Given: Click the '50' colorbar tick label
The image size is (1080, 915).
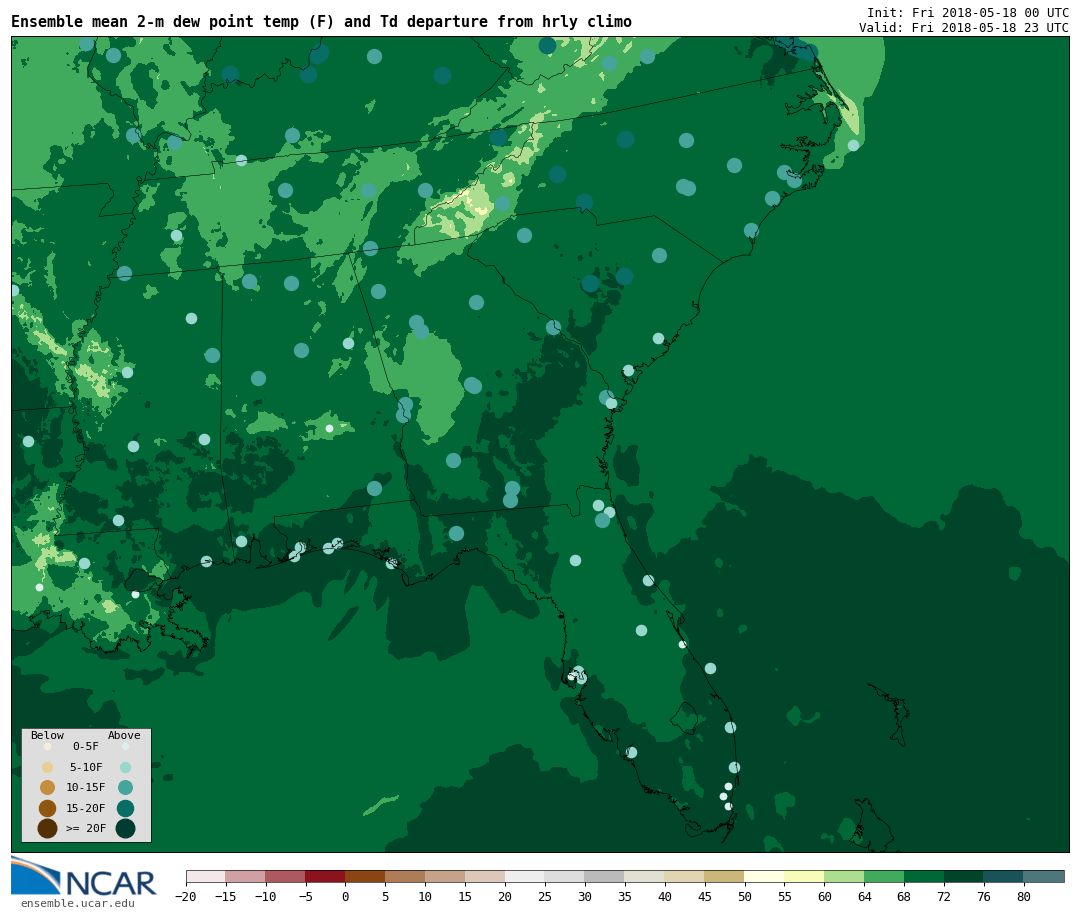Looking at the screenshot, I should pos(745,896).
